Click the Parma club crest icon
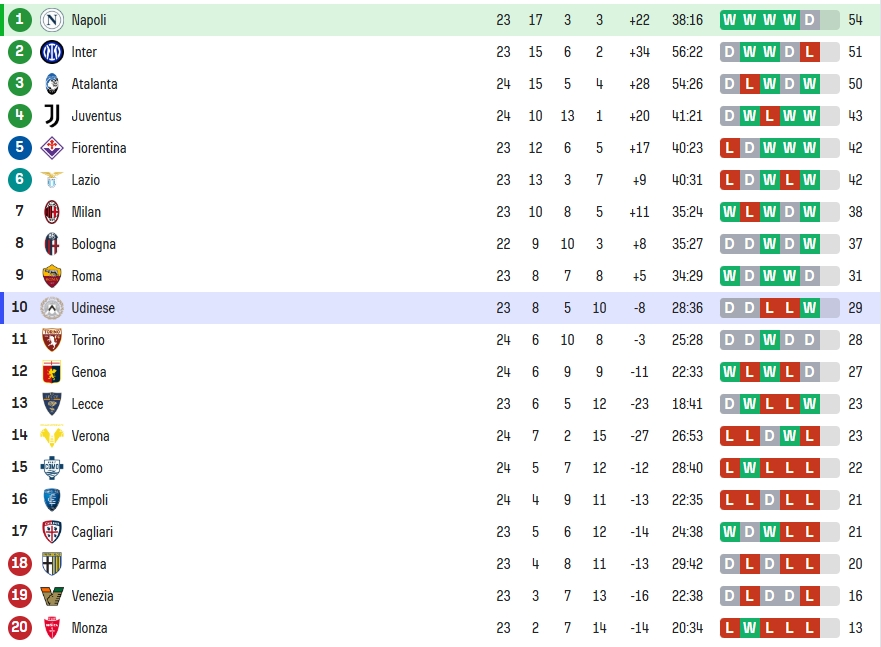The height and width of the screenshot is (647, 881). 52,564
